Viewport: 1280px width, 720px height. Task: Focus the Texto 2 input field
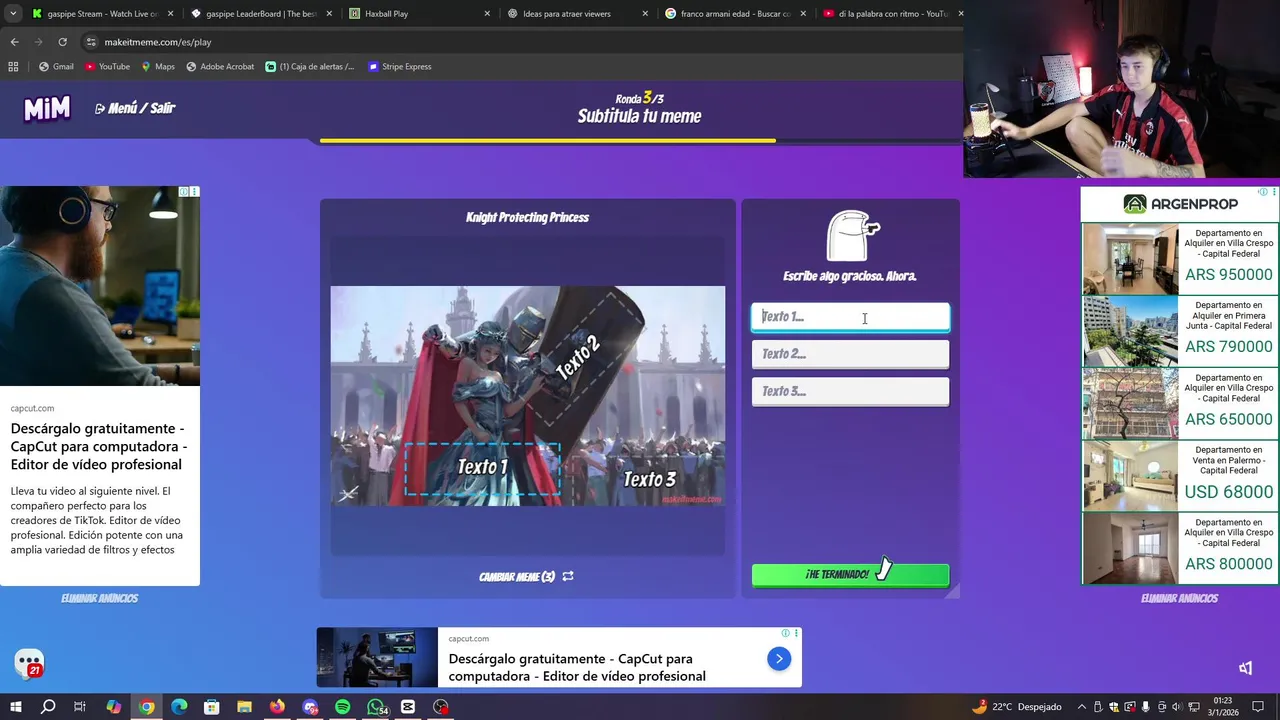pyautogui.click(x=850, y=354)
